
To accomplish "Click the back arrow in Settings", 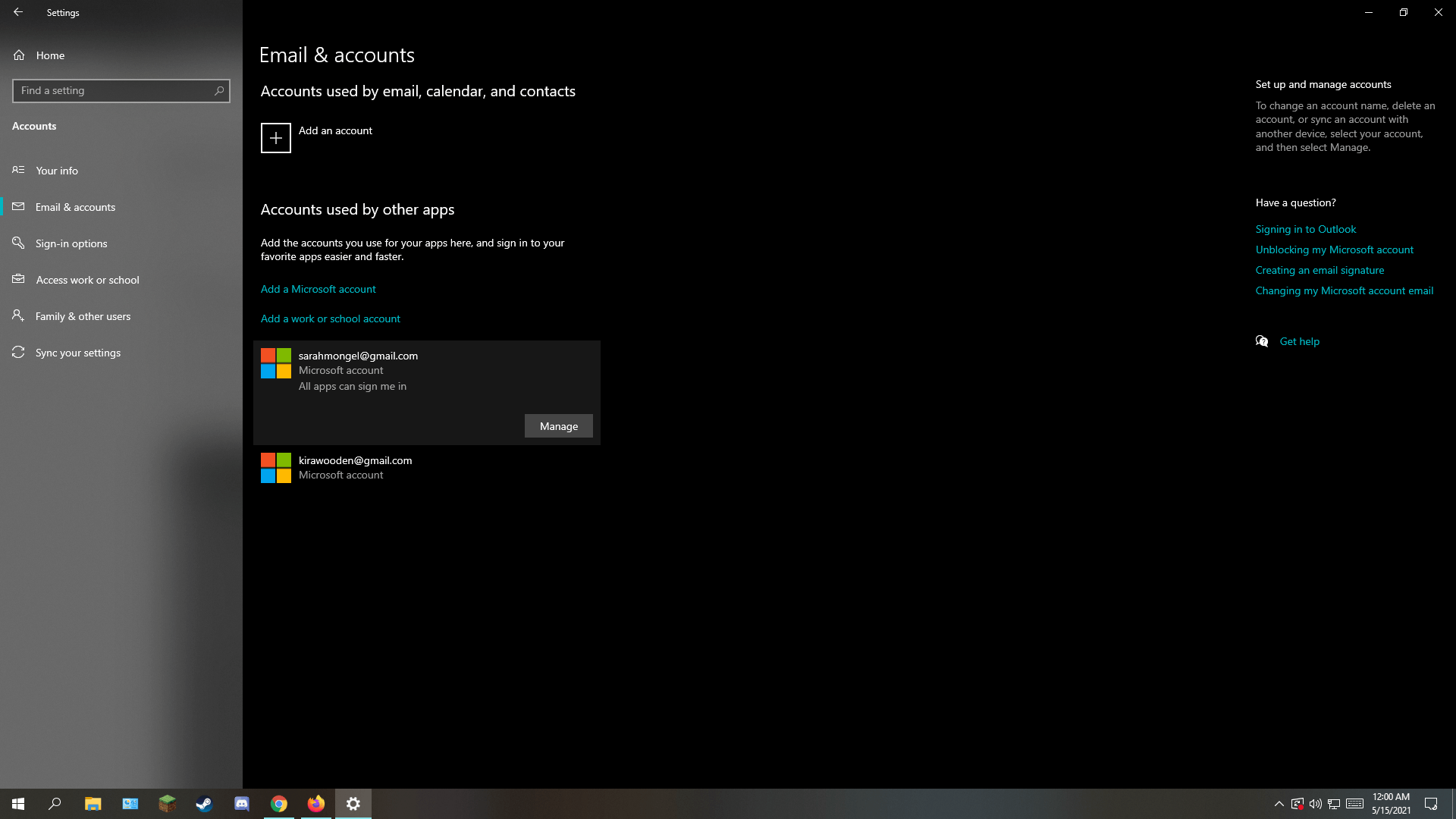I will pyautogui.click(x=18, y=12).
